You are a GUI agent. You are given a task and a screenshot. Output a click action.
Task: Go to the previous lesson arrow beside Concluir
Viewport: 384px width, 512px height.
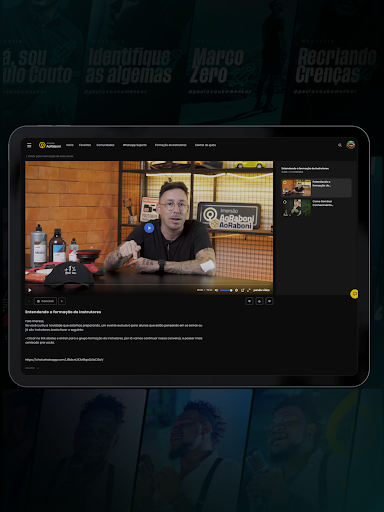click(29, 301)
